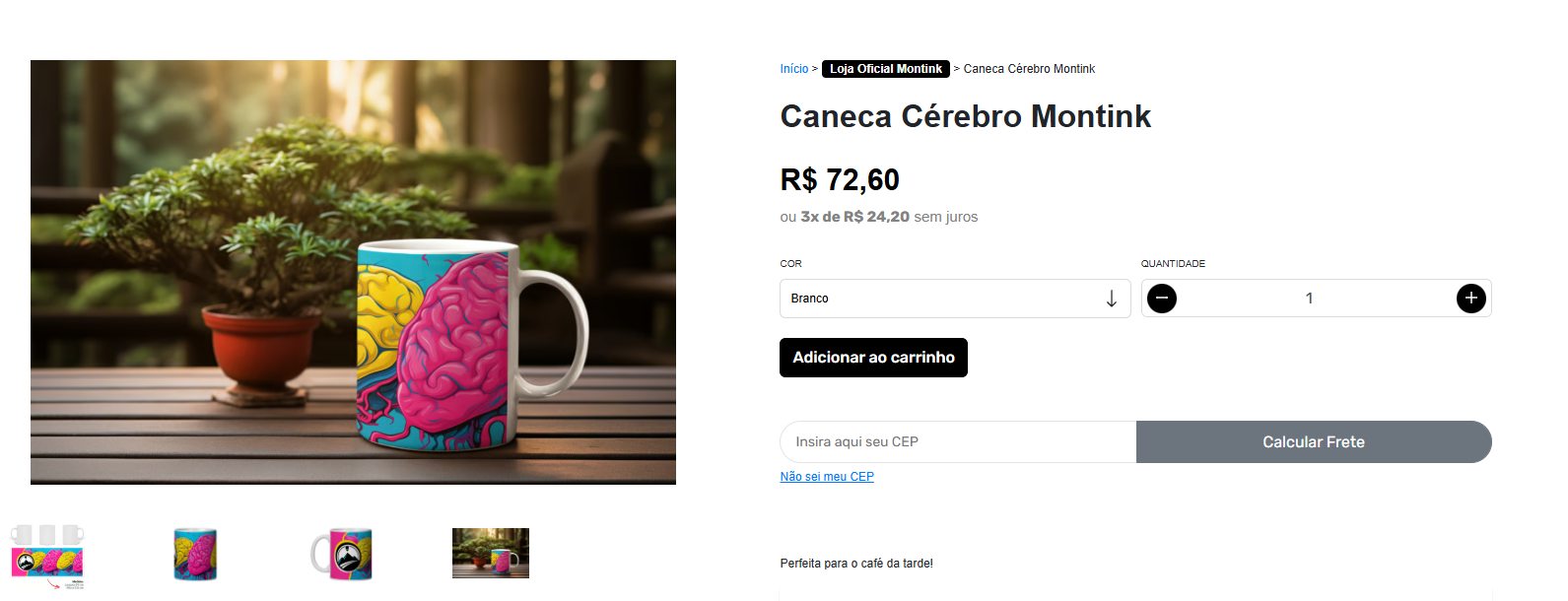Click the Calcular Frete button
The image size is (1568, 601).
[x=1314, y=441]
